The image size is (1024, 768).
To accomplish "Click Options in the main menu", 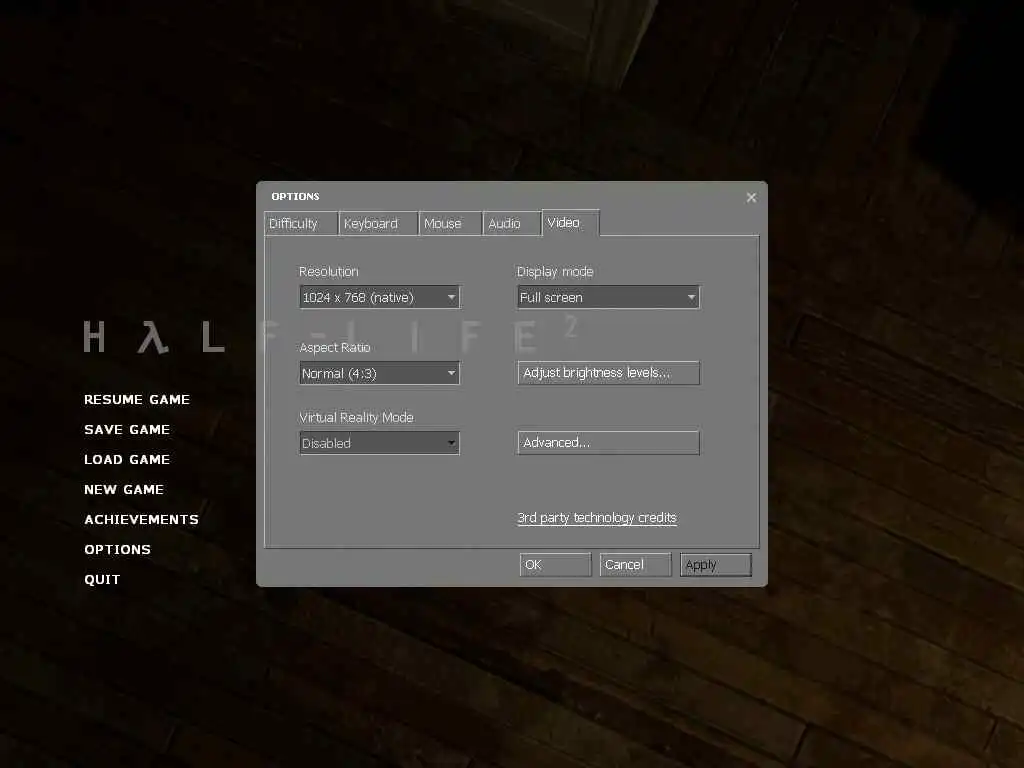I will click(118, 550).
